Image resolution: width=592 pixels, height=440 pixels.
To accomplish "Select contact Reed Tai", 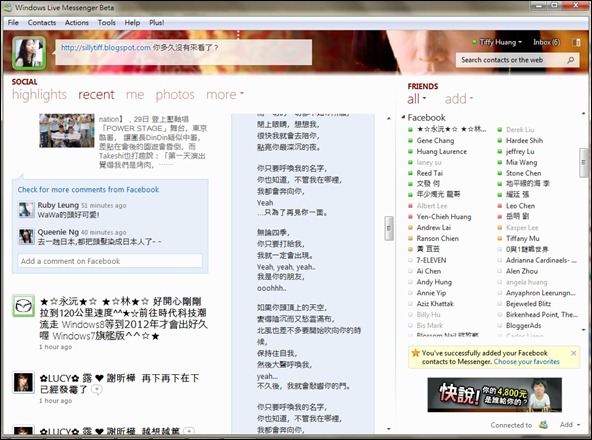I will click(430, 173).
